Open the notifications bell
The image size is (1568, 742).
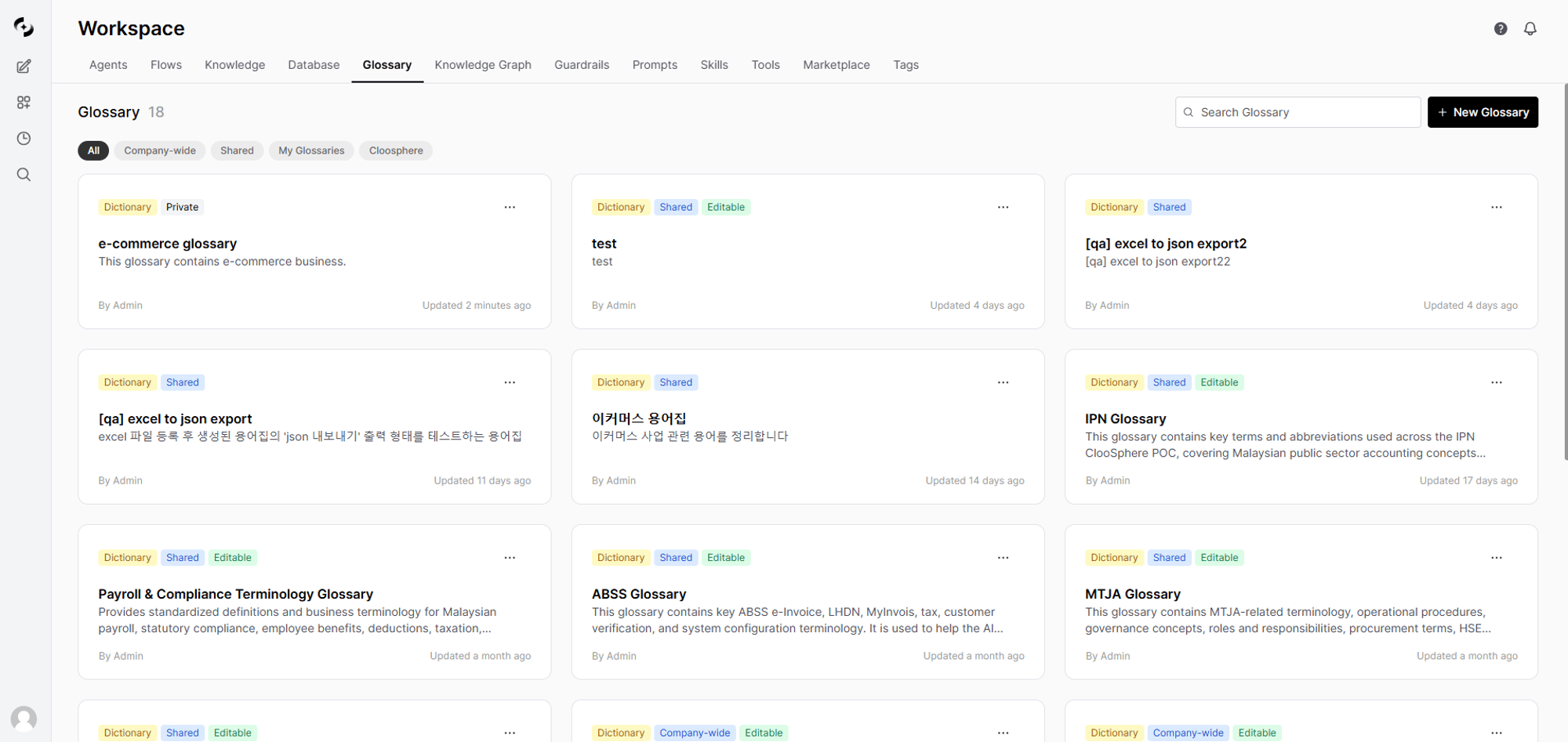1530,29
